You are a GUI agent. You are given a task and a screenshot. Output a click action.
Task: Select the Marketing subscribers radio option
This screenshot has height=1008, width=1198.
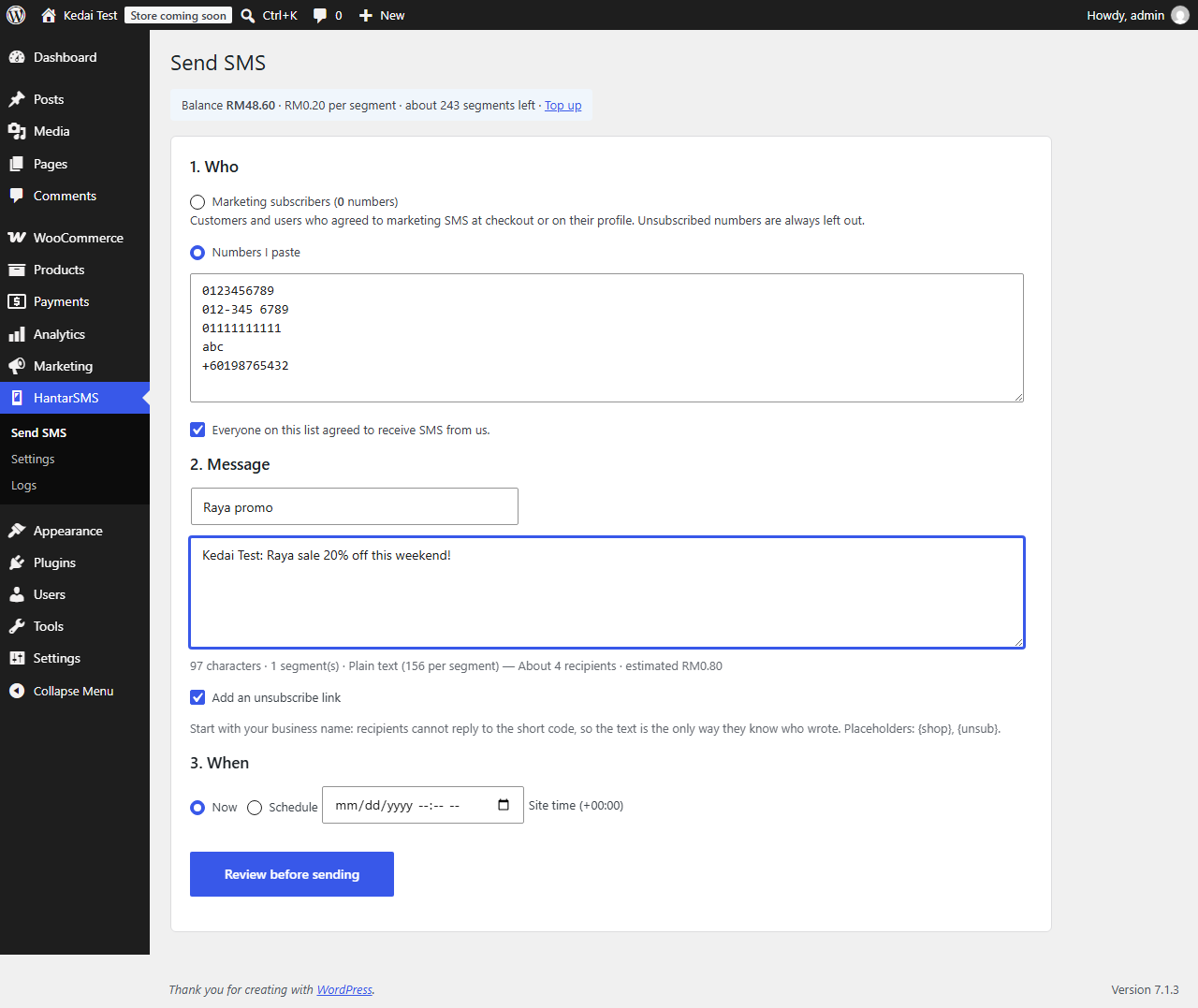197,202
